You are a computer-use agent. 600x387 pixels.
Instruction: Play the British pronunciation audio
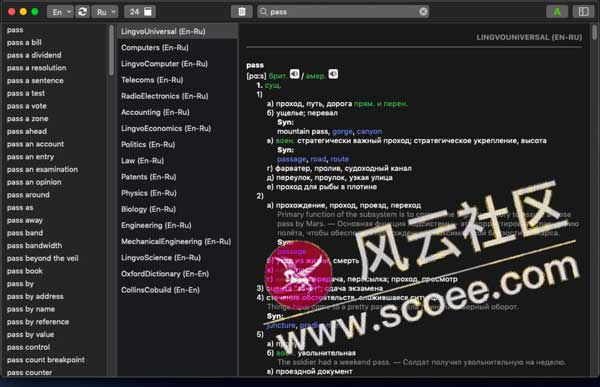click(x=294, y=74)
